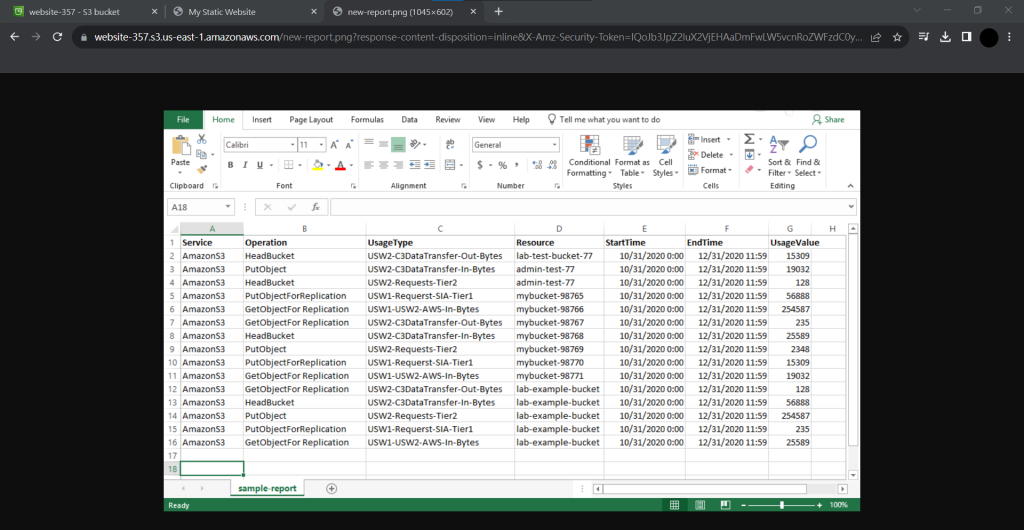The image size is (1024, 530).
Task: Toggle Bold formatting
Action: pyautogui.click(x=231, y=165)
